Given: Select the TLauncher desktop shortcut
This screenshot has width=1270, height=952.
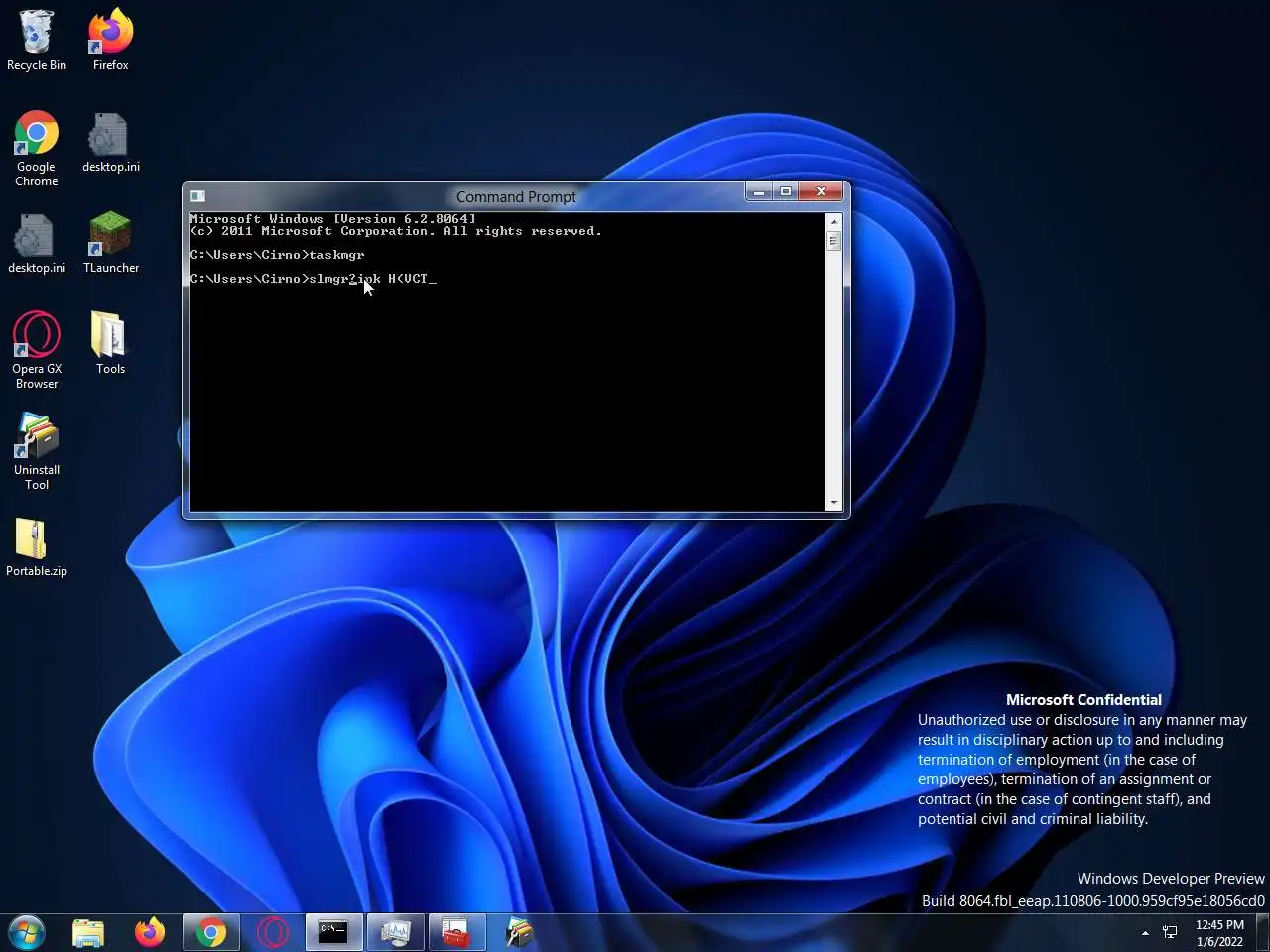Looking at the screenshot, I should [110, 243].
